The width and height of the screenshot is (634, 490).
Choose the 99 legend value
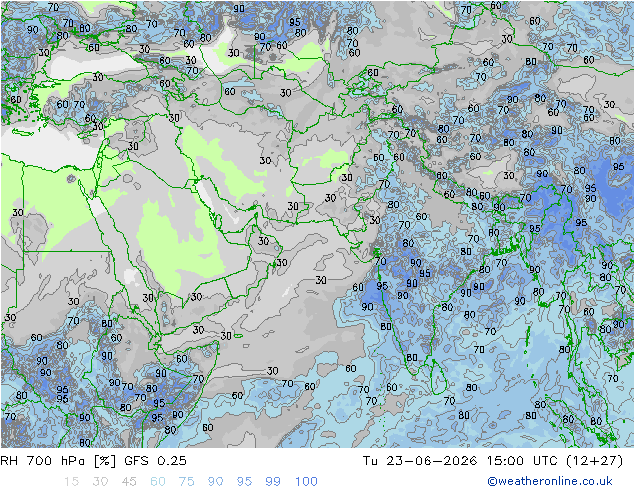tap(273, 482)
